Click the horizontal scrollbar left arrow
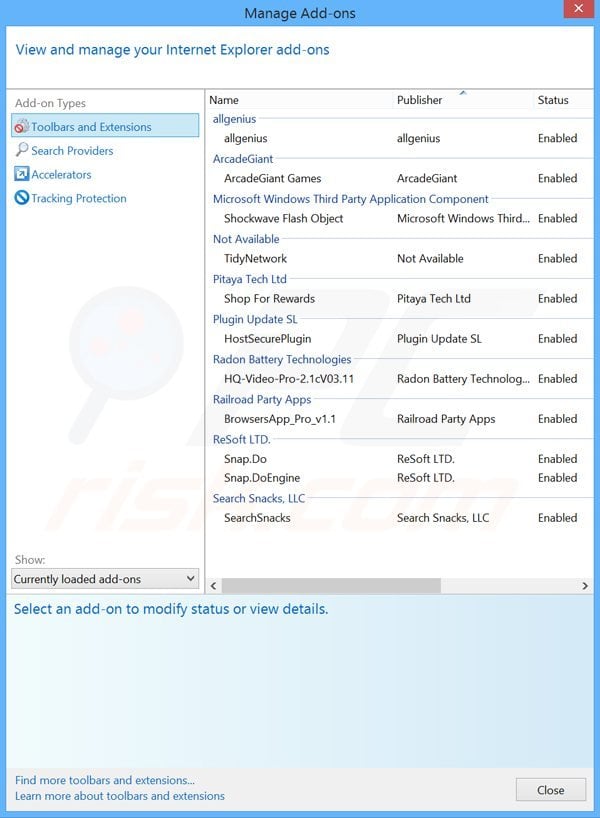 click(x=213, y=586)
